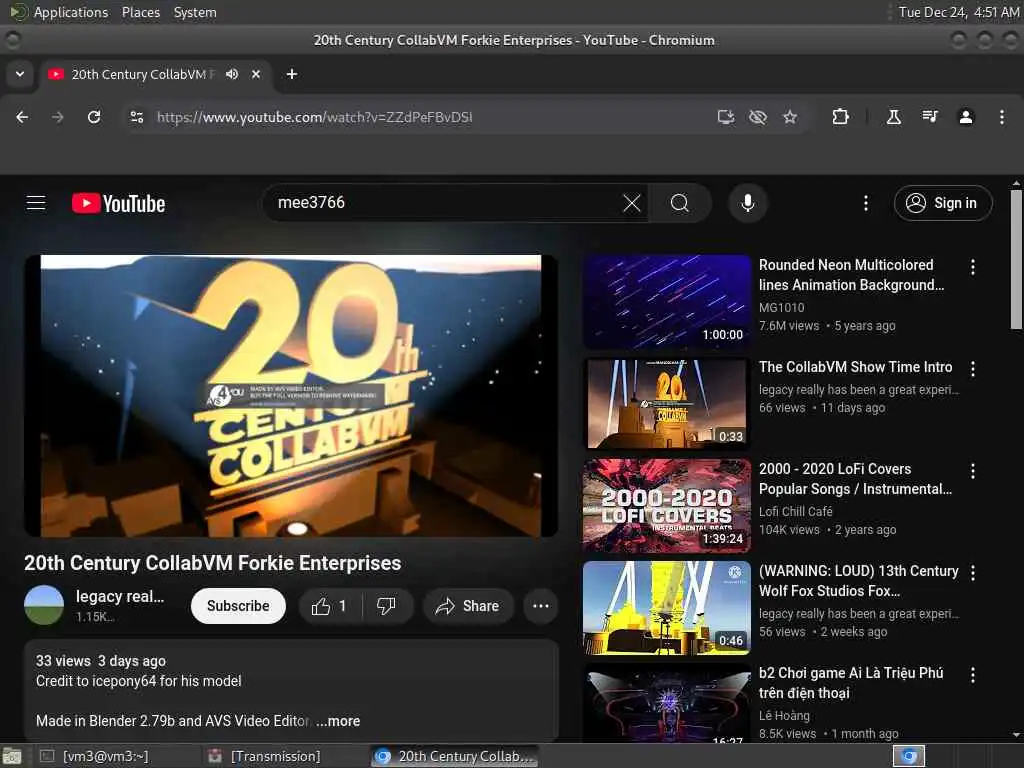This screenshot has height=768, width=1024.
Task: Open a new tab with plus button
Action: (x=292, y=74)
